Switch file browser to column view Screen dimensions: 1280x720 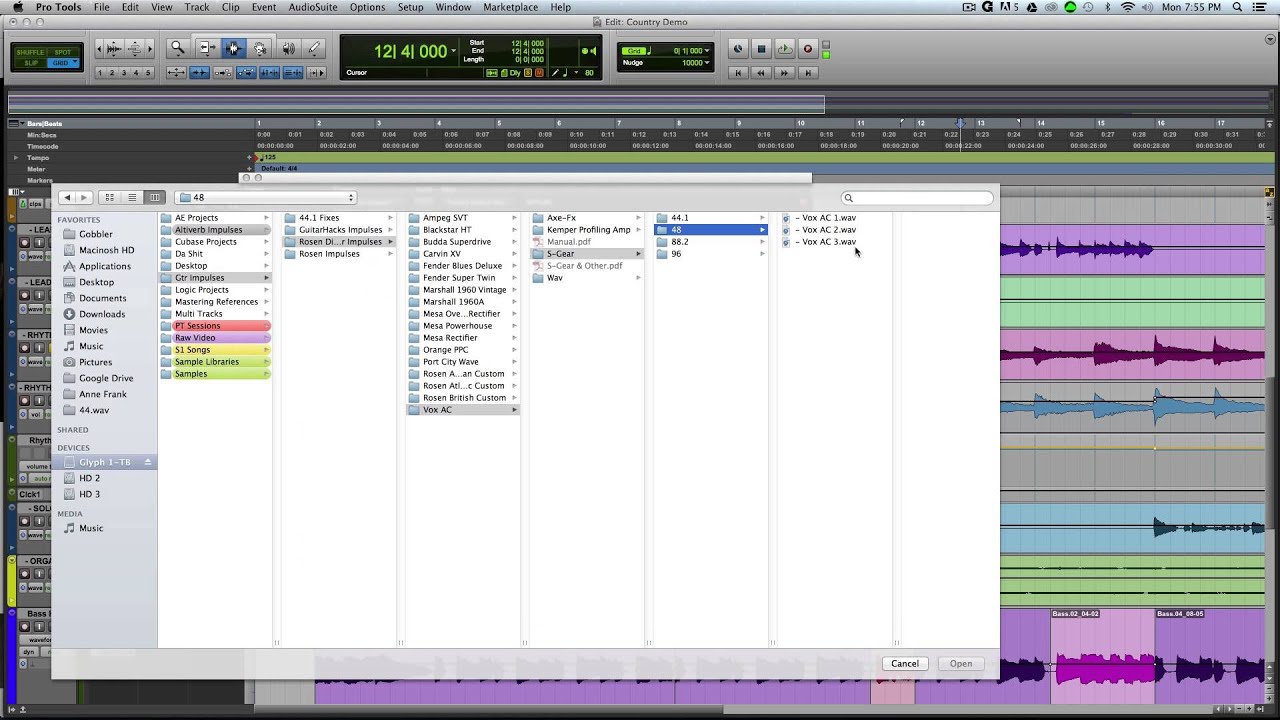[x=154, y=198]
